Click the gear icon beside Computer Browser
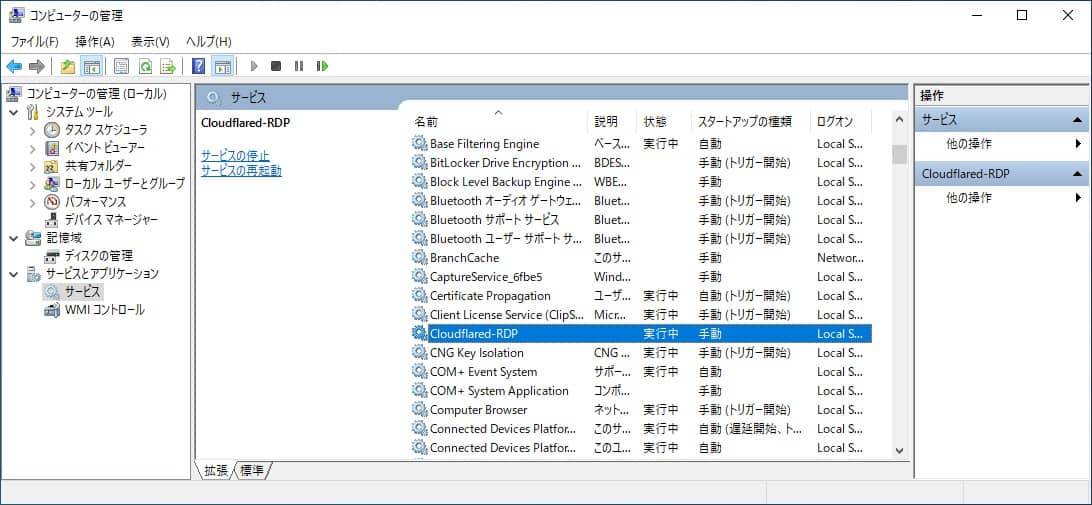1092x505 pixels. [419, 410]
